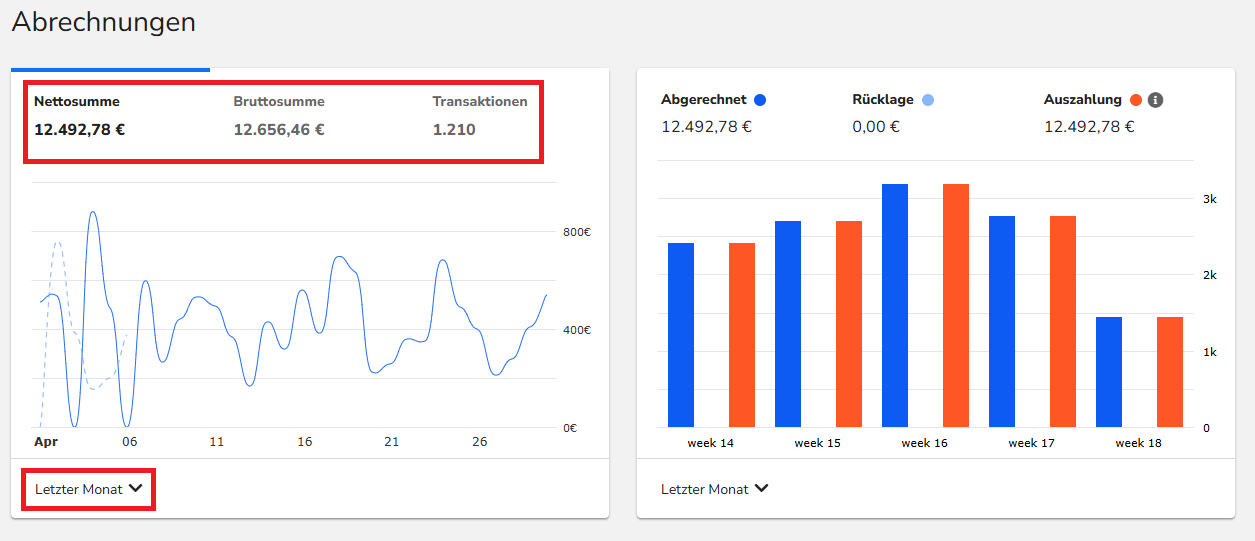Viewport: 1255px width, 541px height.
Task: Click the 3k axis label on bar chart
Action: point(1209,199)
